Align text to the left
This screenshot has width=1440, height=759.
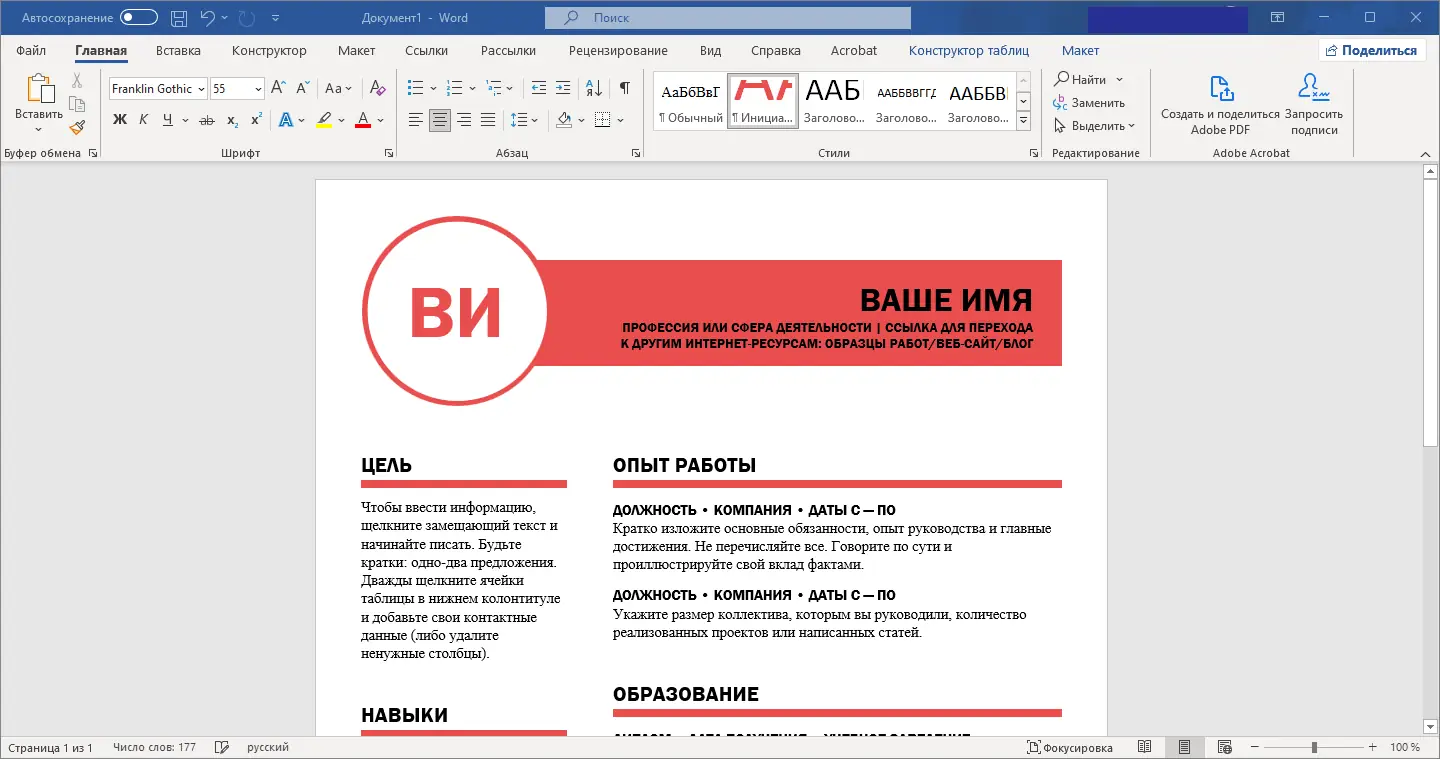[416, 120]
